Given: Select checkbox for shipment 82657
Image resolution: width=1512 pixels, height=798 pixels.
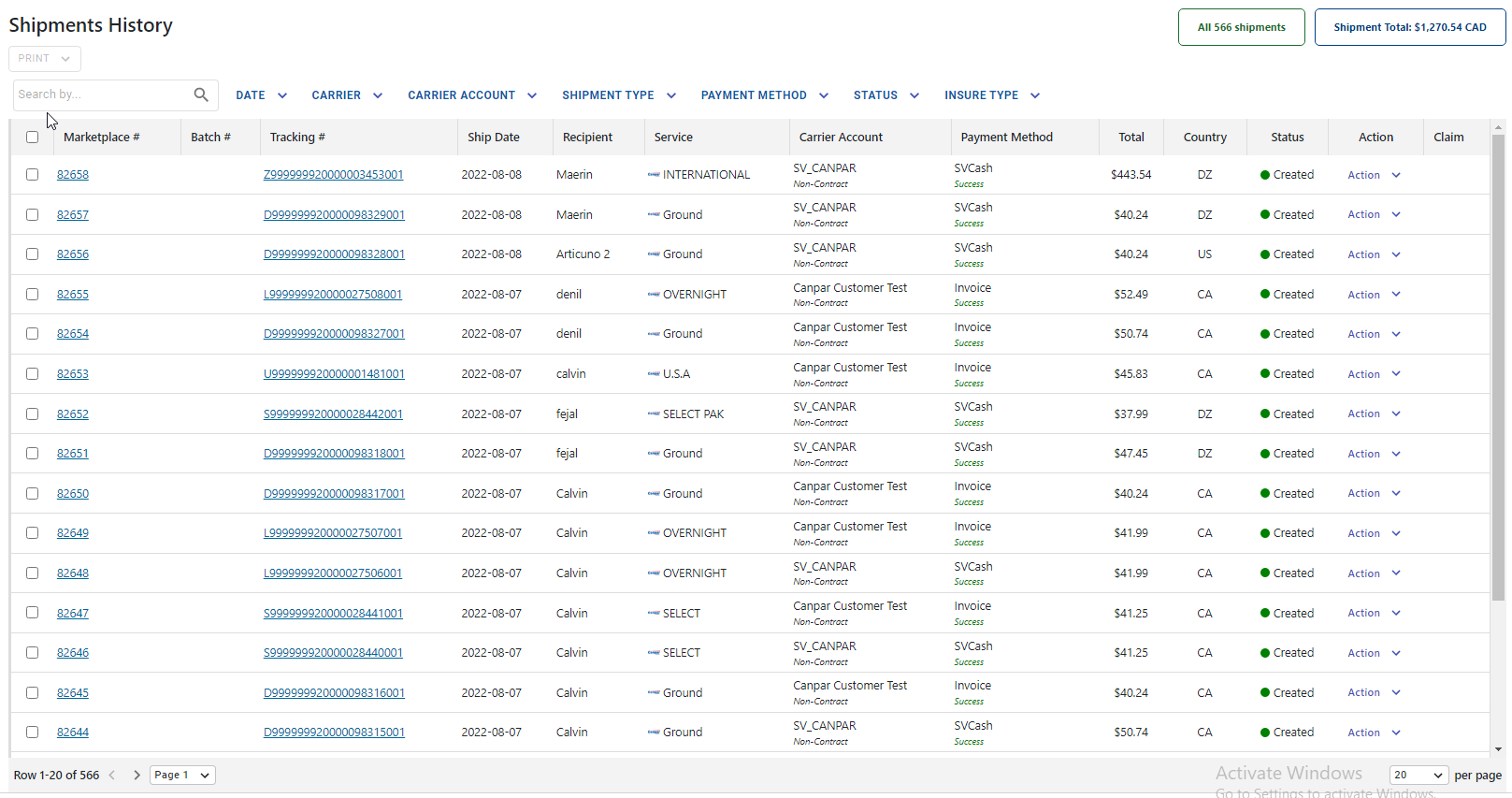Looking at the screenshot, I should (x=33, y=214).
